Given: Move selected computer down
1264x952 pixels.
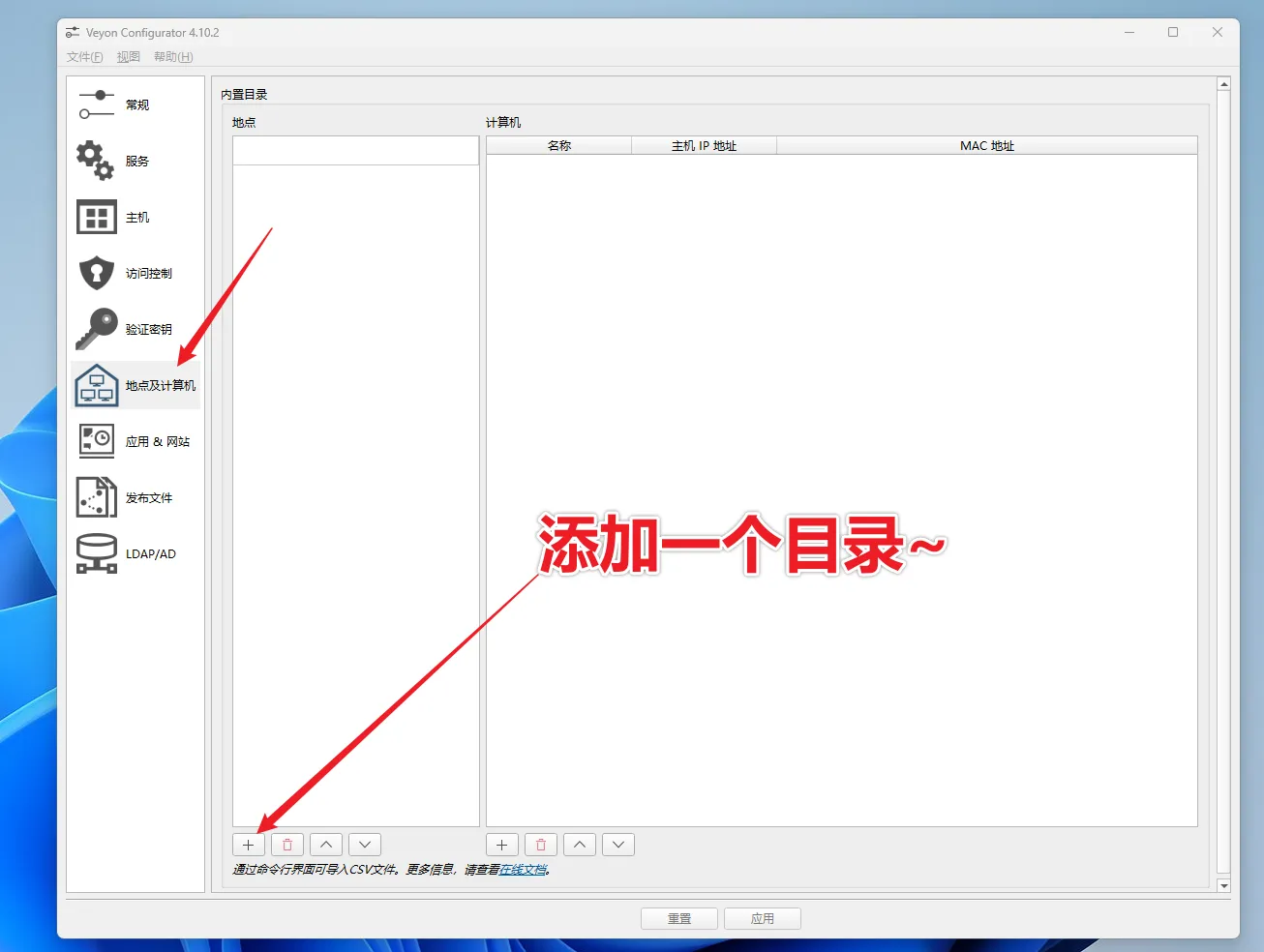Looking at the screenshot, I should point(618,845).
